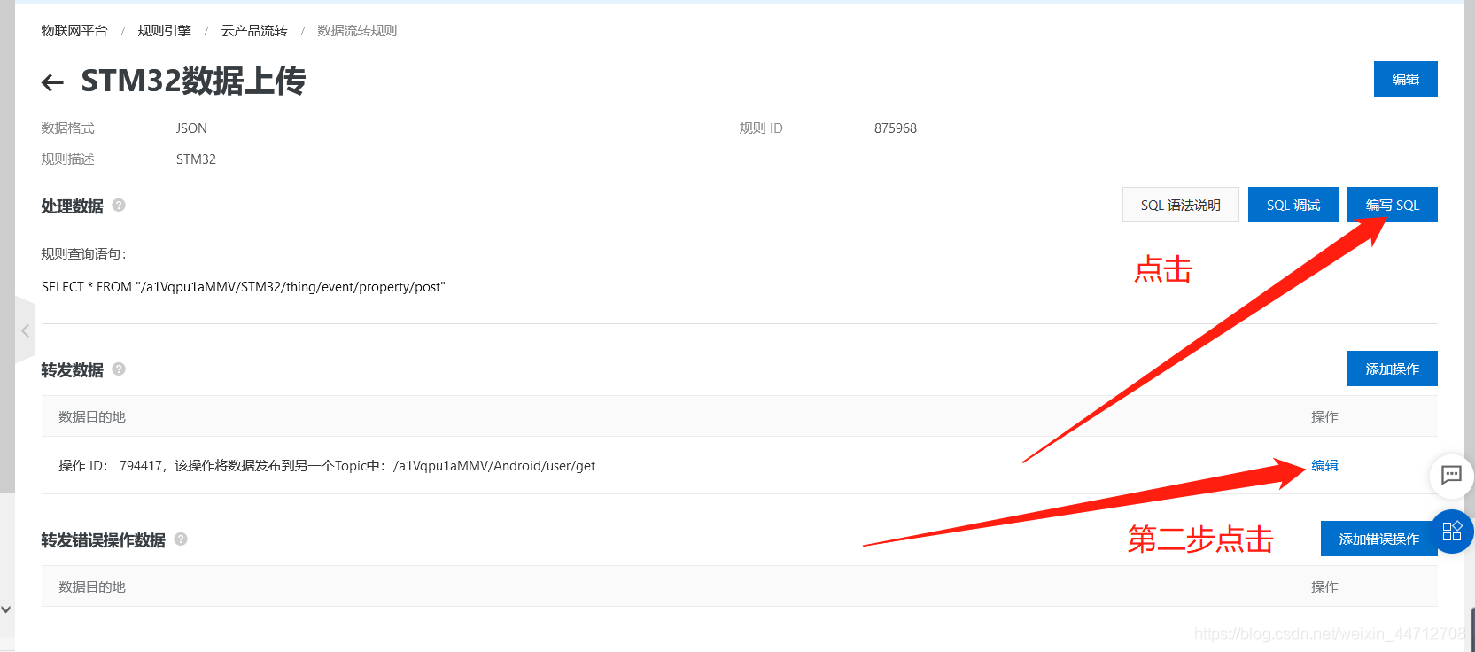
Task: Click 添加操作 button
Action: pyautogui.click(x=1392, y=369)
